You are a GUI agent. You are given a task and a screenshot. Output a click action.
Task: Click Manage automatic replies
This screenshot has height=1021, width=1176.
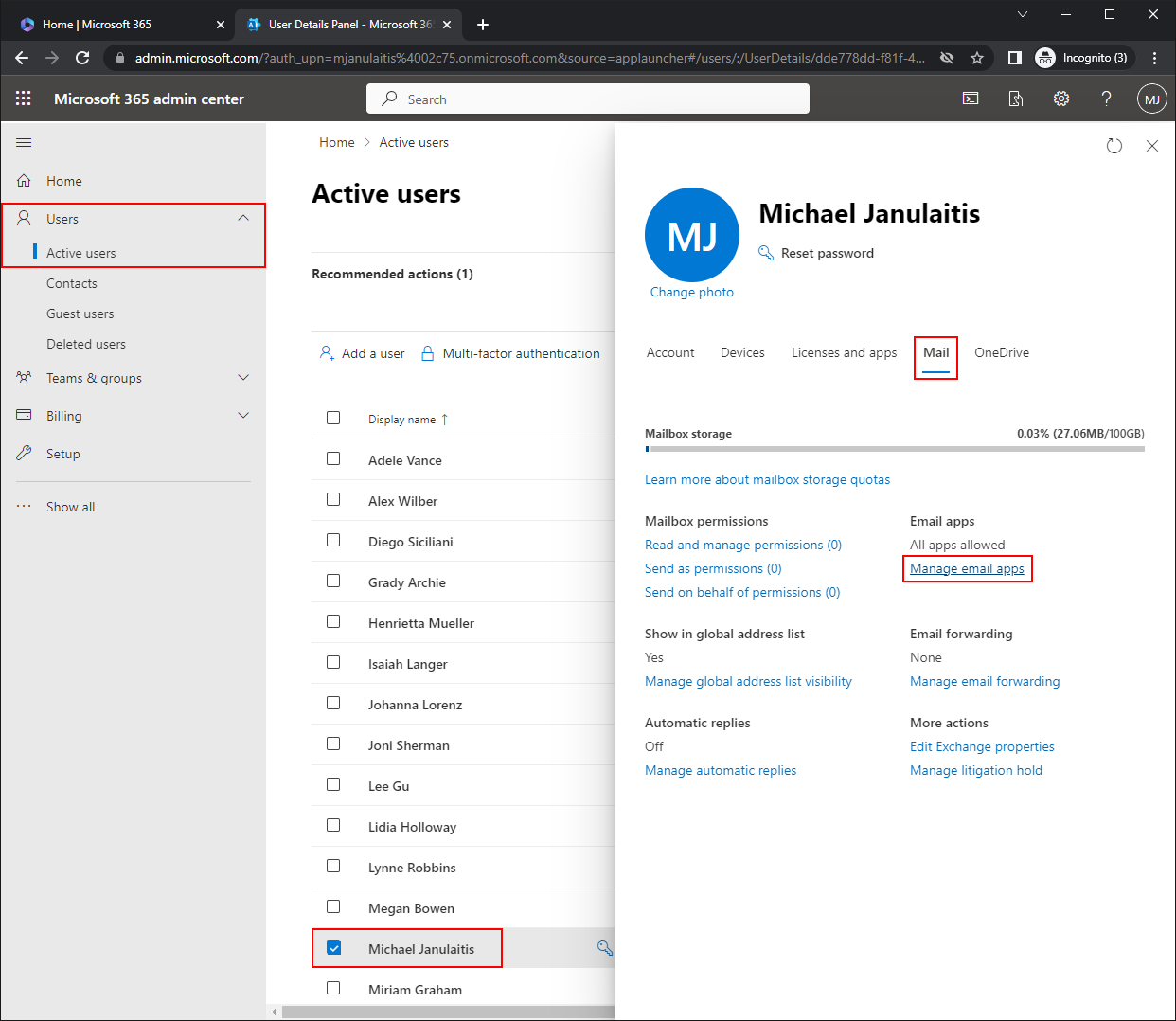721,770
